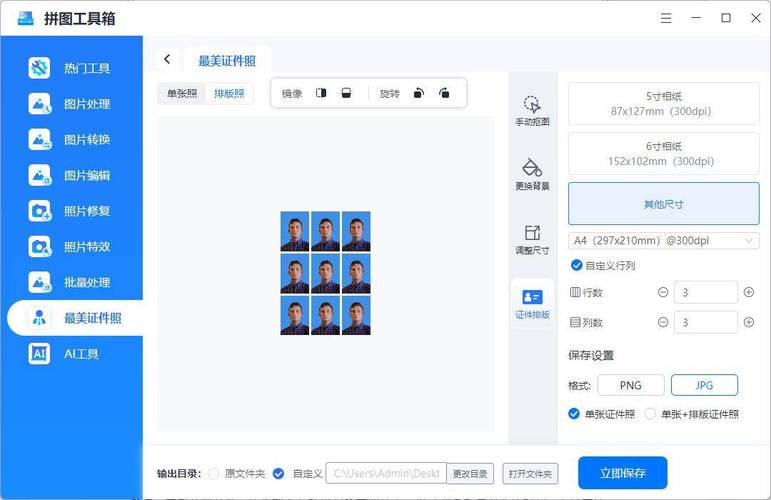Open the 调整尺寸 resize tool
This screenshot has width=771, height=500.
(532, 237)
